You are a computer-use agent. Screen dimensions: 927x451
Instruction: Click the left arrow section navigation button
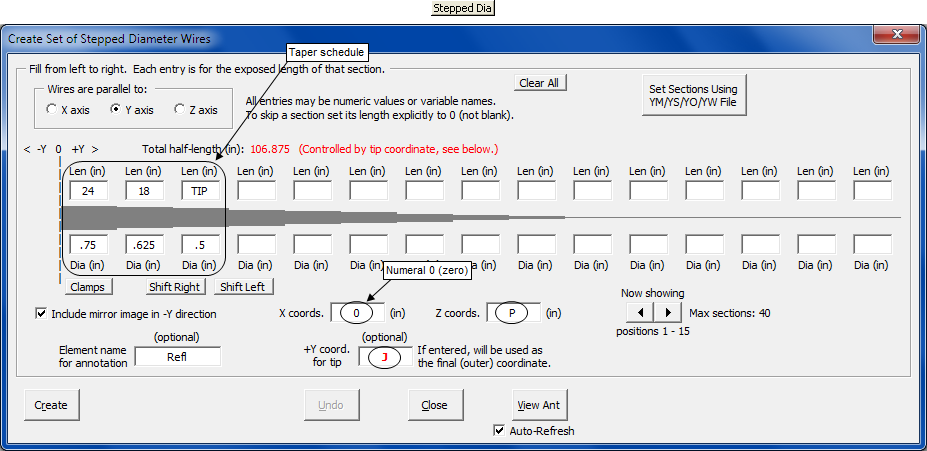tap(641, 313)
